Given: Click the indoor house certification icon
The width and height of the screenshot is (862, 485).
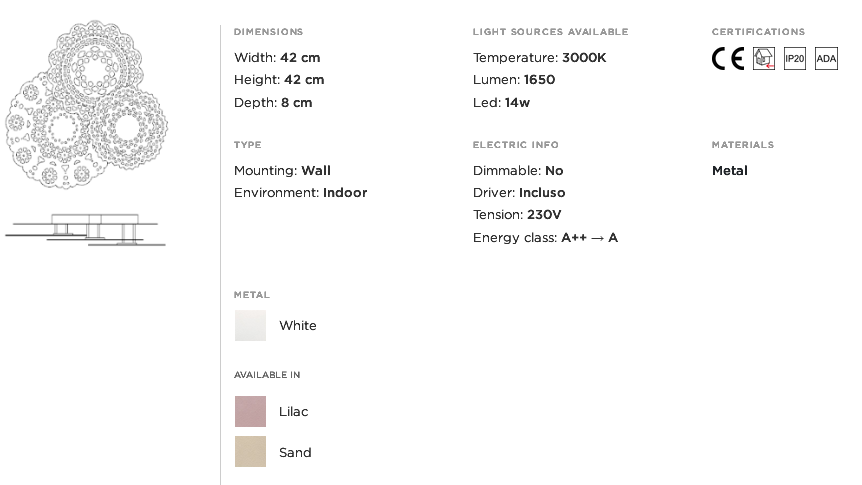Looking at the screenshot, I should [764, 58].
